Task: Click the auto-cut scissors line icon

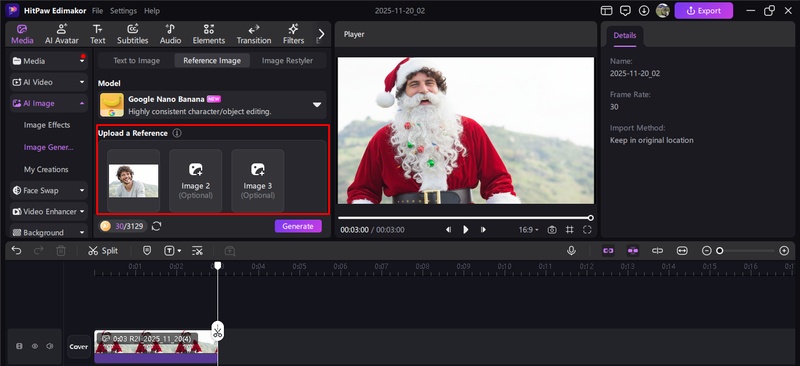Action: tap(197, 251)
